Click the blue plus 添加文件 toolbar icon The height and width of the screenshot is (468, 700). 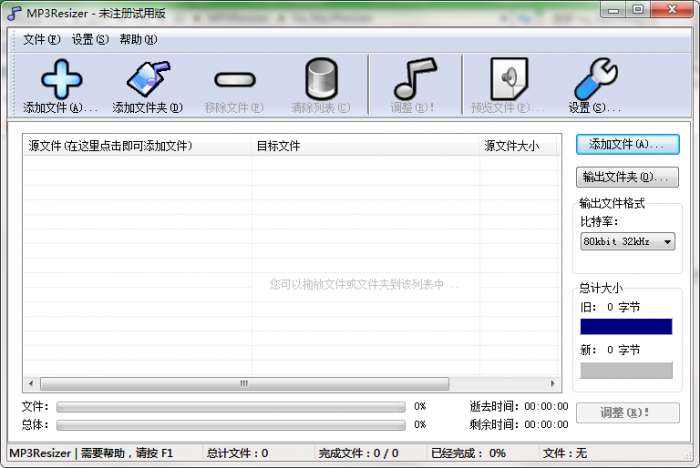coord(59,79)
